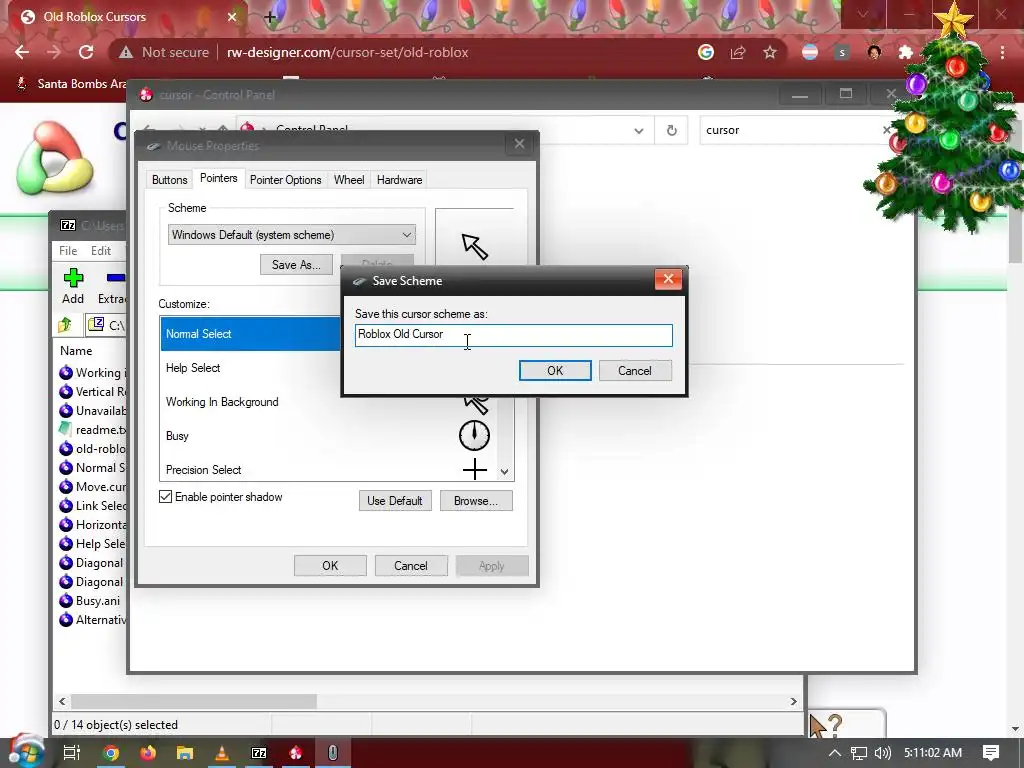Select Normal Select in the Customize list
1024x768 pixels.
click(x=251, y=334)
